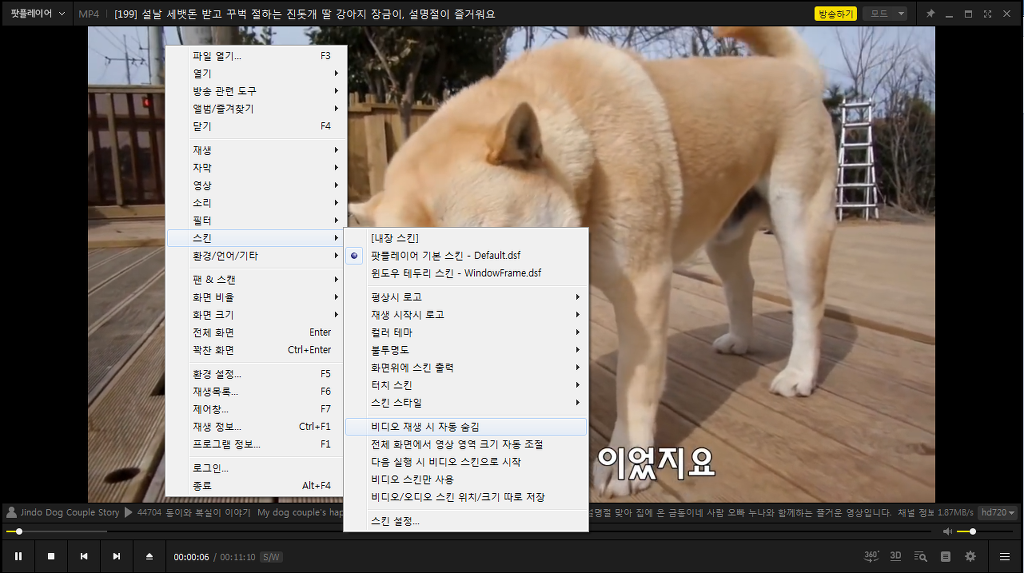The width and height of the screenshot is (1024, 573).
Task: Skip to next track icon
Action: pos(116,556)
